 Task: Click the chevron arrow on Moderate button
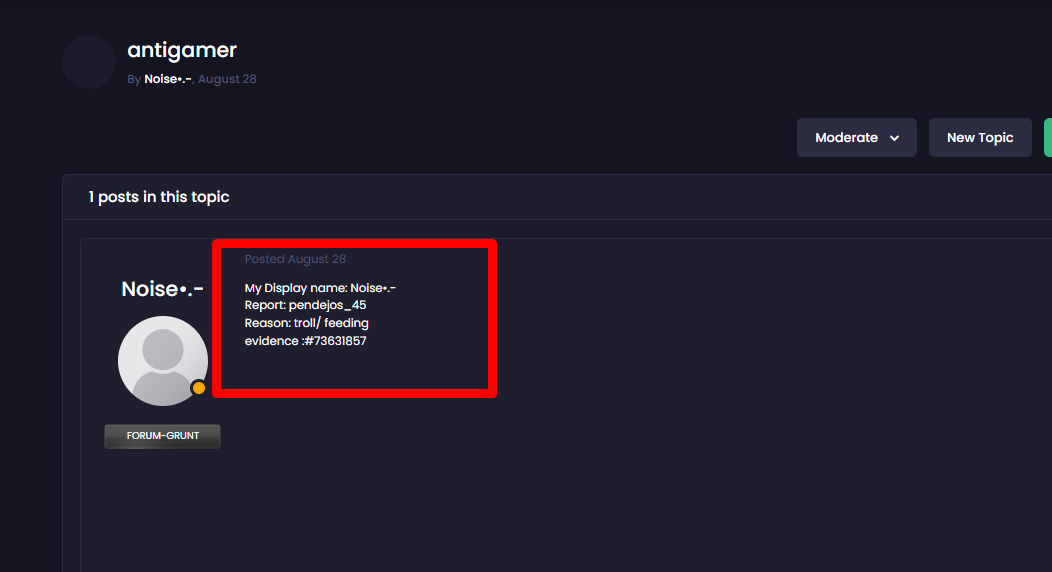894,138
